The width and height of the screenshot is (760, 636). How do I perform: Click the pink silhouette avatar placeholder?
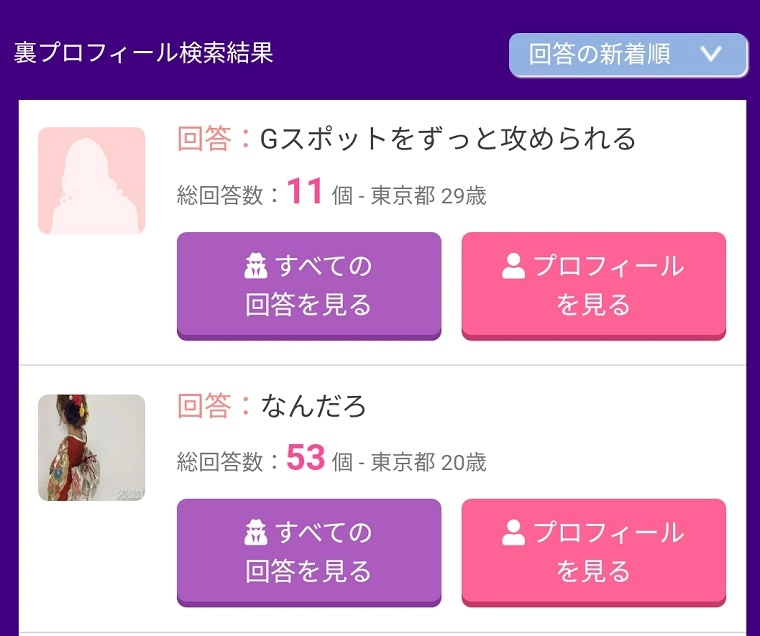[x=92, y=181]
